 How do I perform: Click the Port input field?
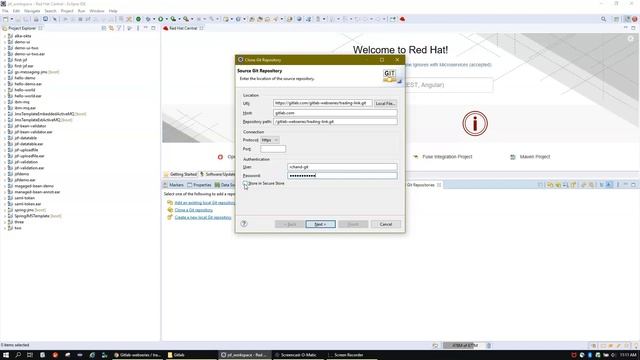pyautogui.click(x=273, y=149)
